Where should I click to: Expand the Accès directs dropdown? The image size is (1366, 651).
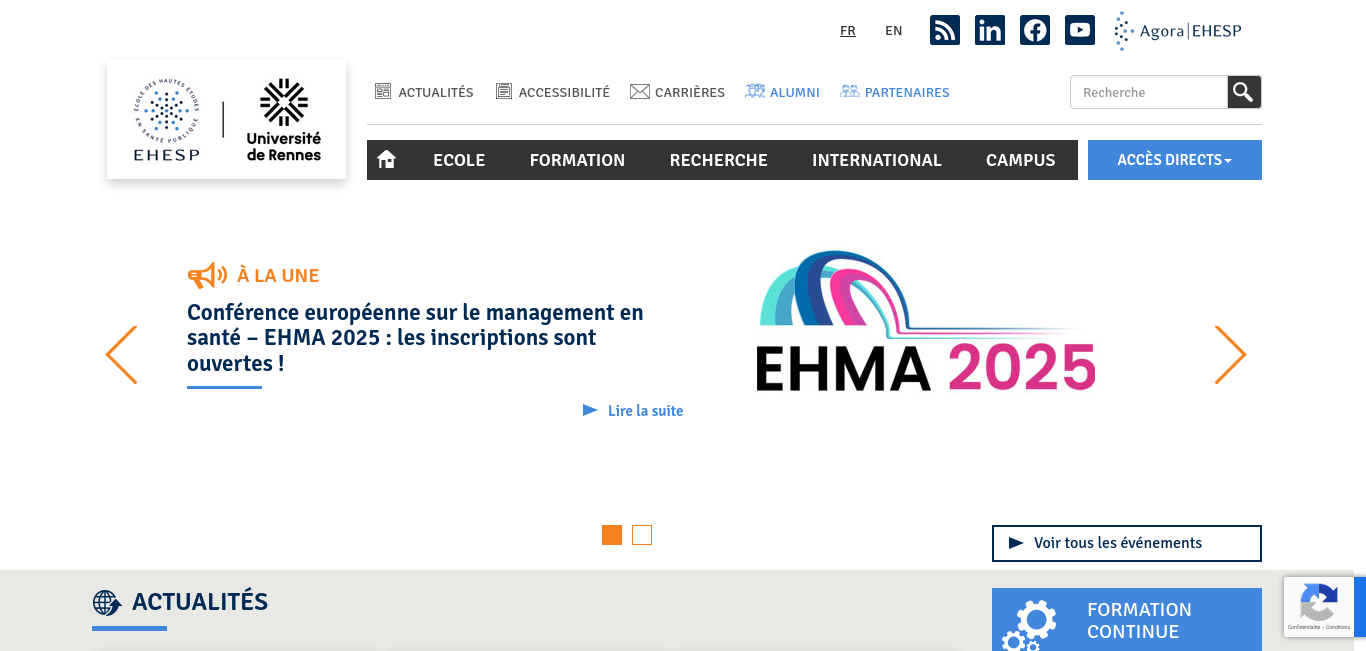[x=1175, y=160]
